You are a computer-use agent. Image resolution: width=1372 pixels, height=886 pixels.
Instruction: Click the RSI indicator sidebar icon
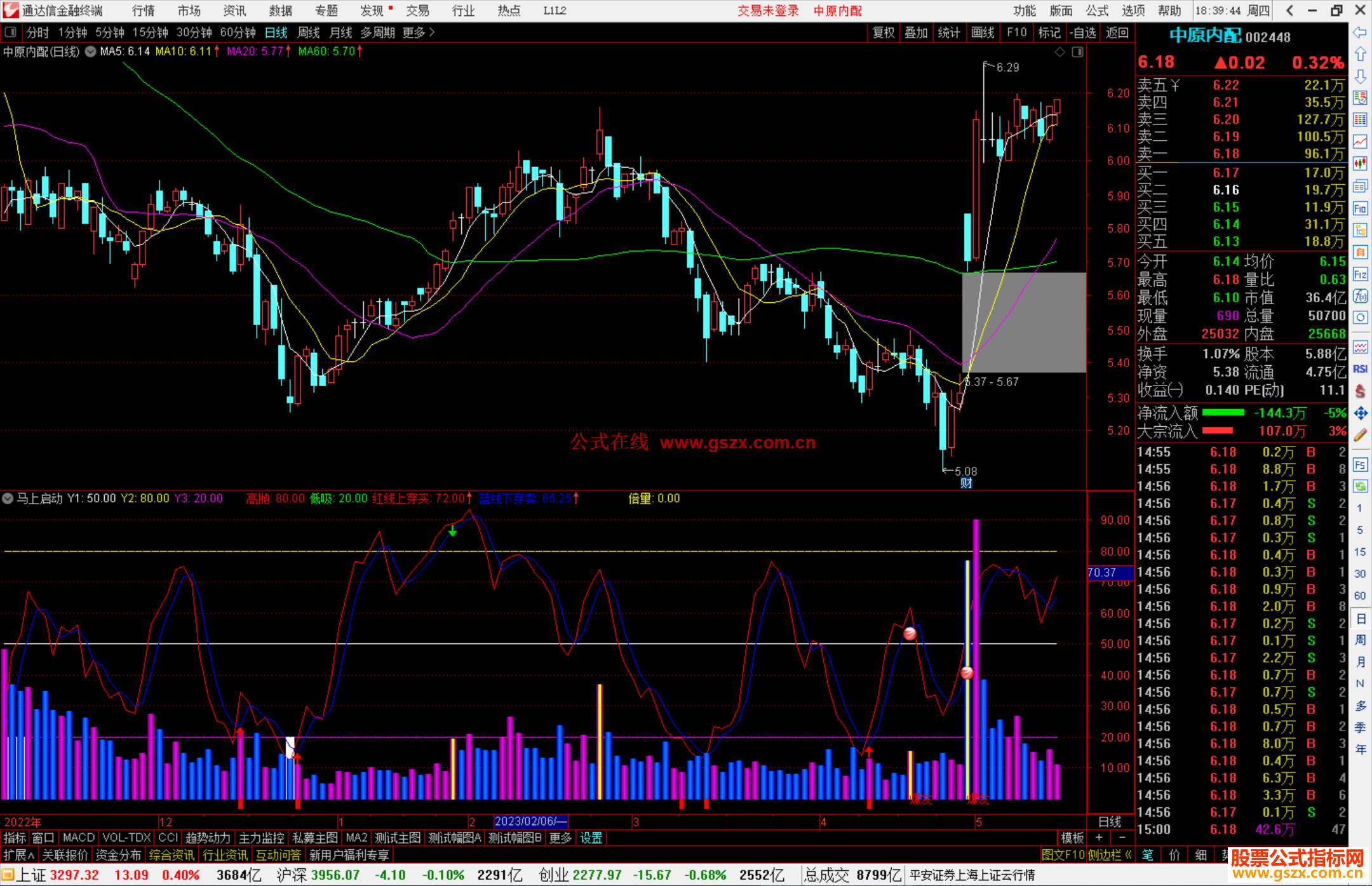[x=1360, y=369]
